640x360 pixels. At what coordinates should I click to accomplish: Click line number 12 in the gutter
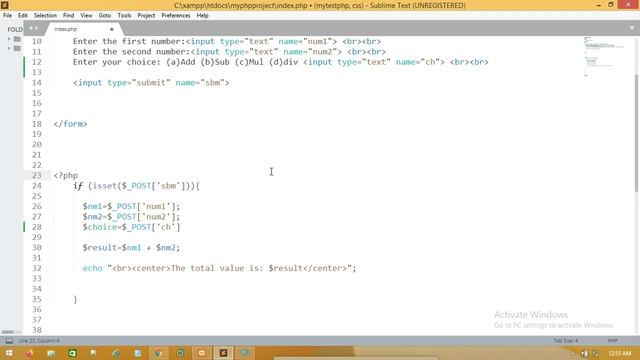[x=37, y=62]
